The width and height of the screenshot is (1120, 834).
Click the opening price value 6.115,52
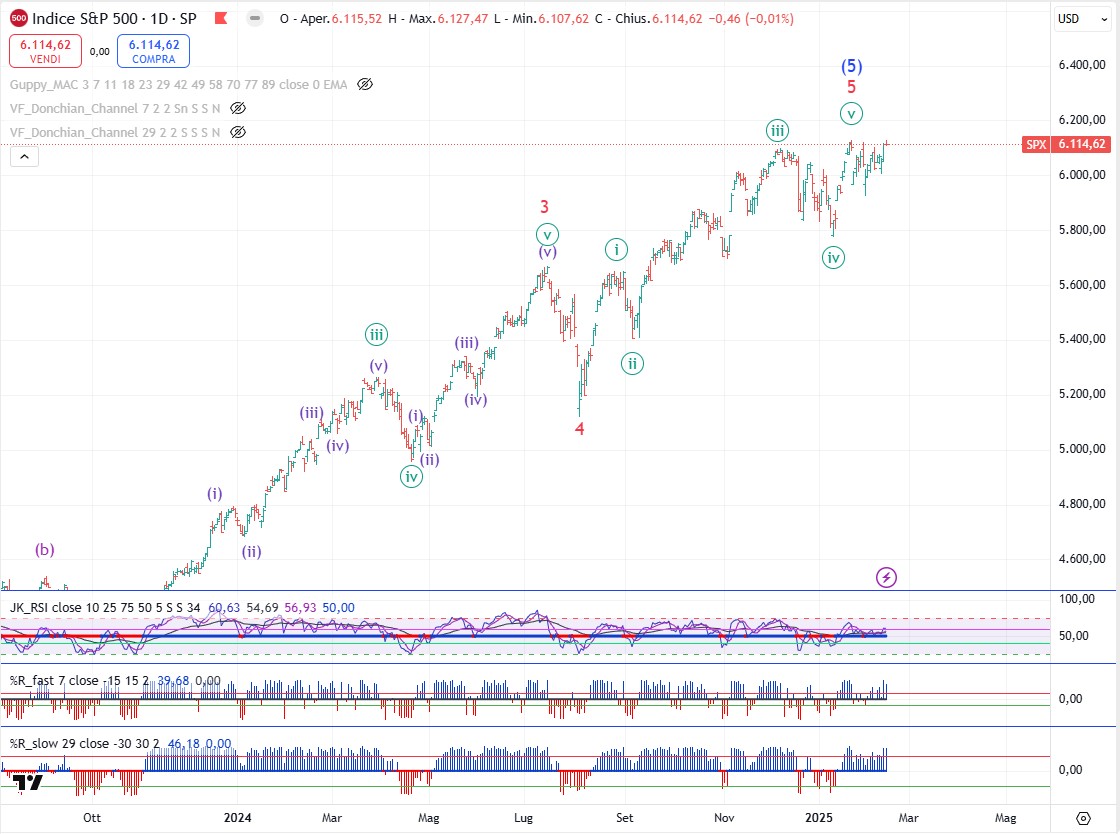(x=356, y=19)
